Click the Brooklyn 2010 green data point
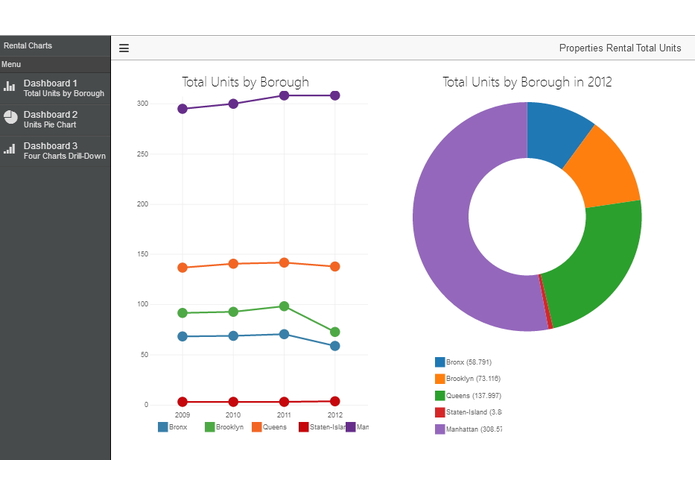The height and width of the screenshot is (494, 695). 233,312
